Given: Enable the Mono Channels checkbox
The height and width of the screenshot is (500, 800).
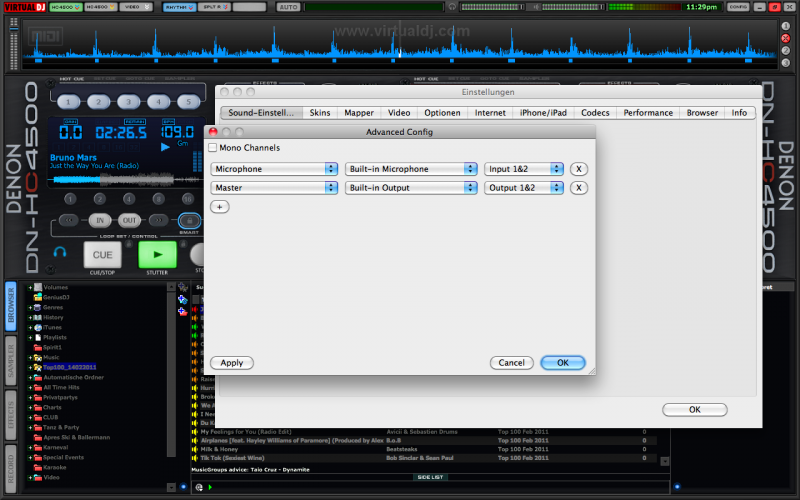Looking at the screenshot, I should (212, 148).
